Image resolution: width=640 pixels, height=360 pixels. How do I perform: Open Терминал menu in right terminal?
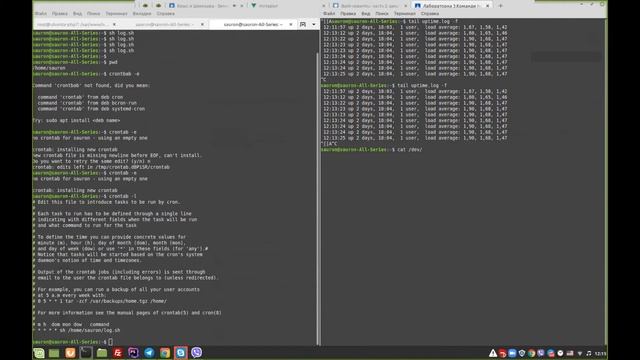(x=404, y=13)
